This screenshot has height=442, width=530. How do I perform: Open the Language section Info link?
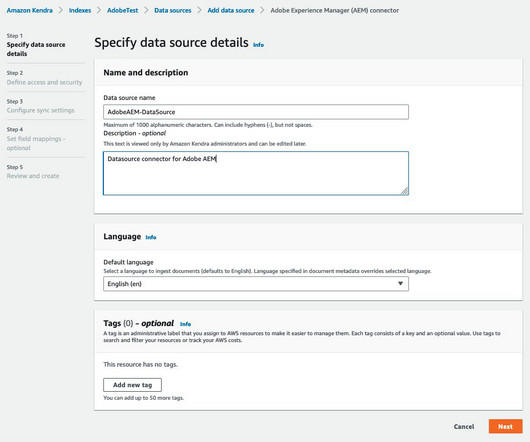coord(151,237)
